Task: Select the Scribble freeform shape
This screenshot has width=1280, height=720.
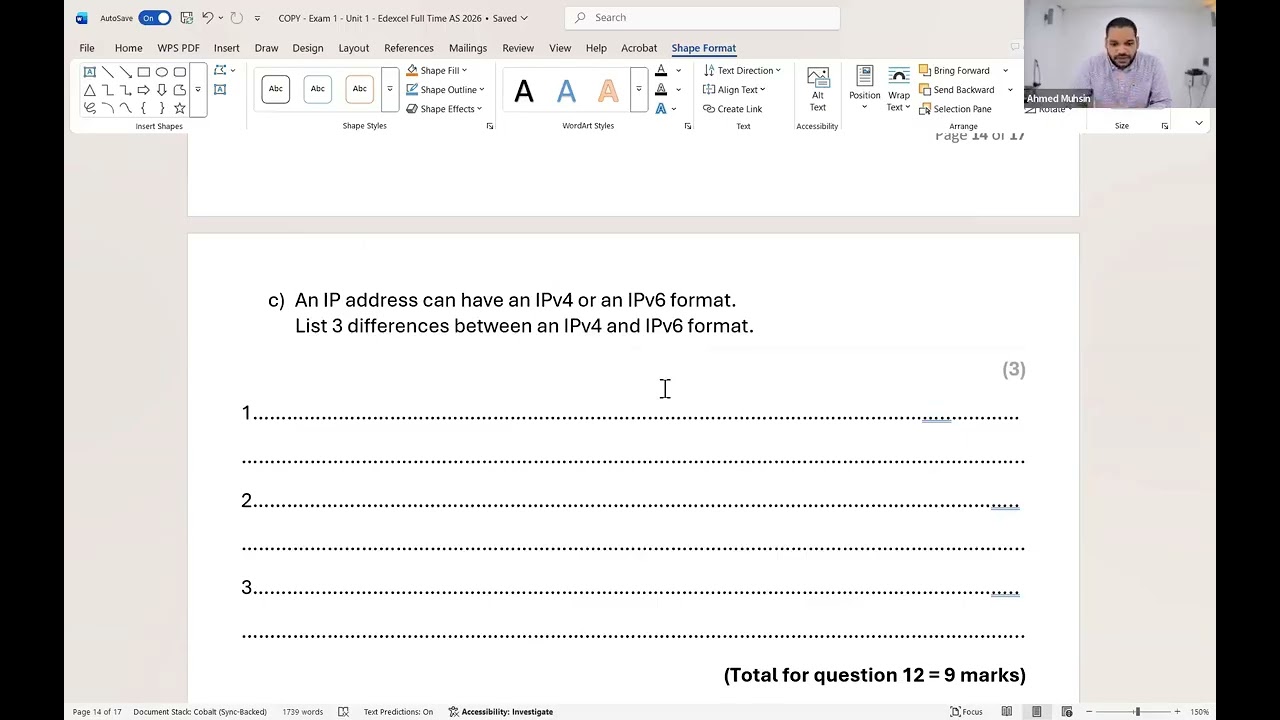Action: pos(90,108)
